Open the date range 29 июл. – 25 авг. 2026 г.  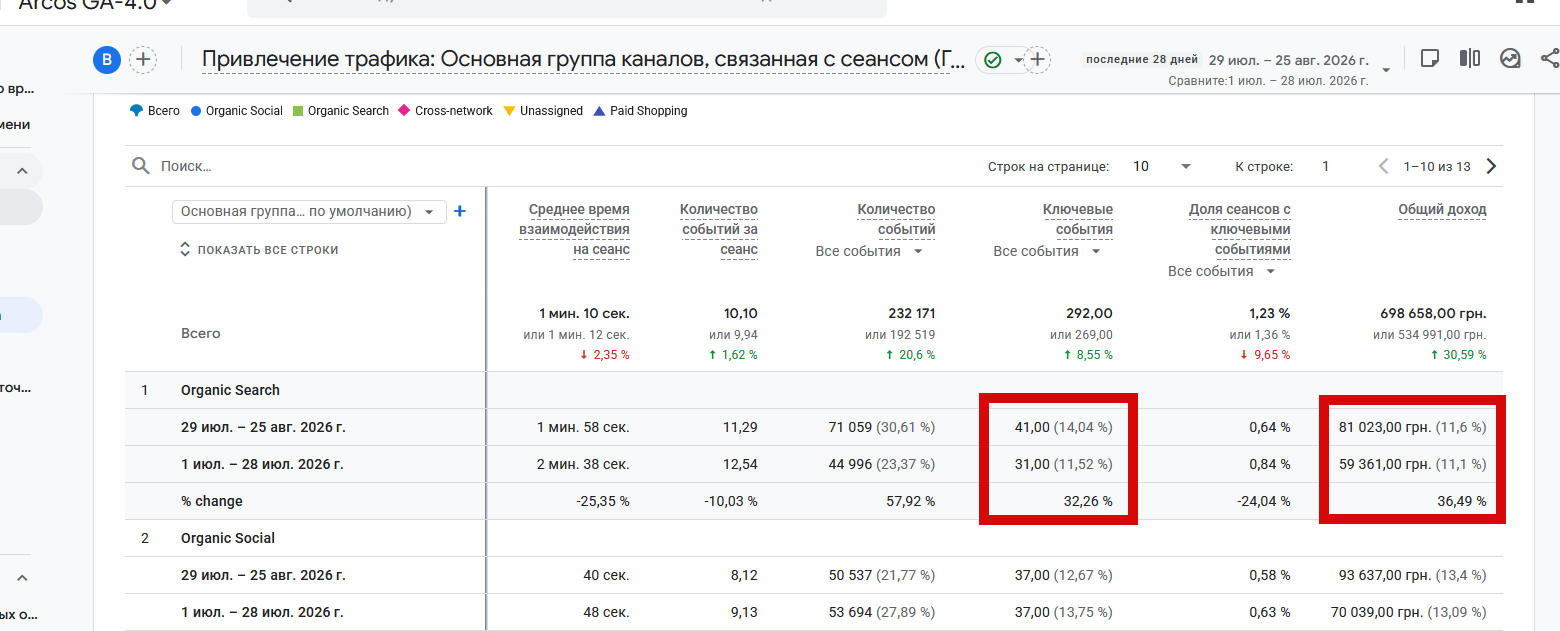[x=1288, y=60]
